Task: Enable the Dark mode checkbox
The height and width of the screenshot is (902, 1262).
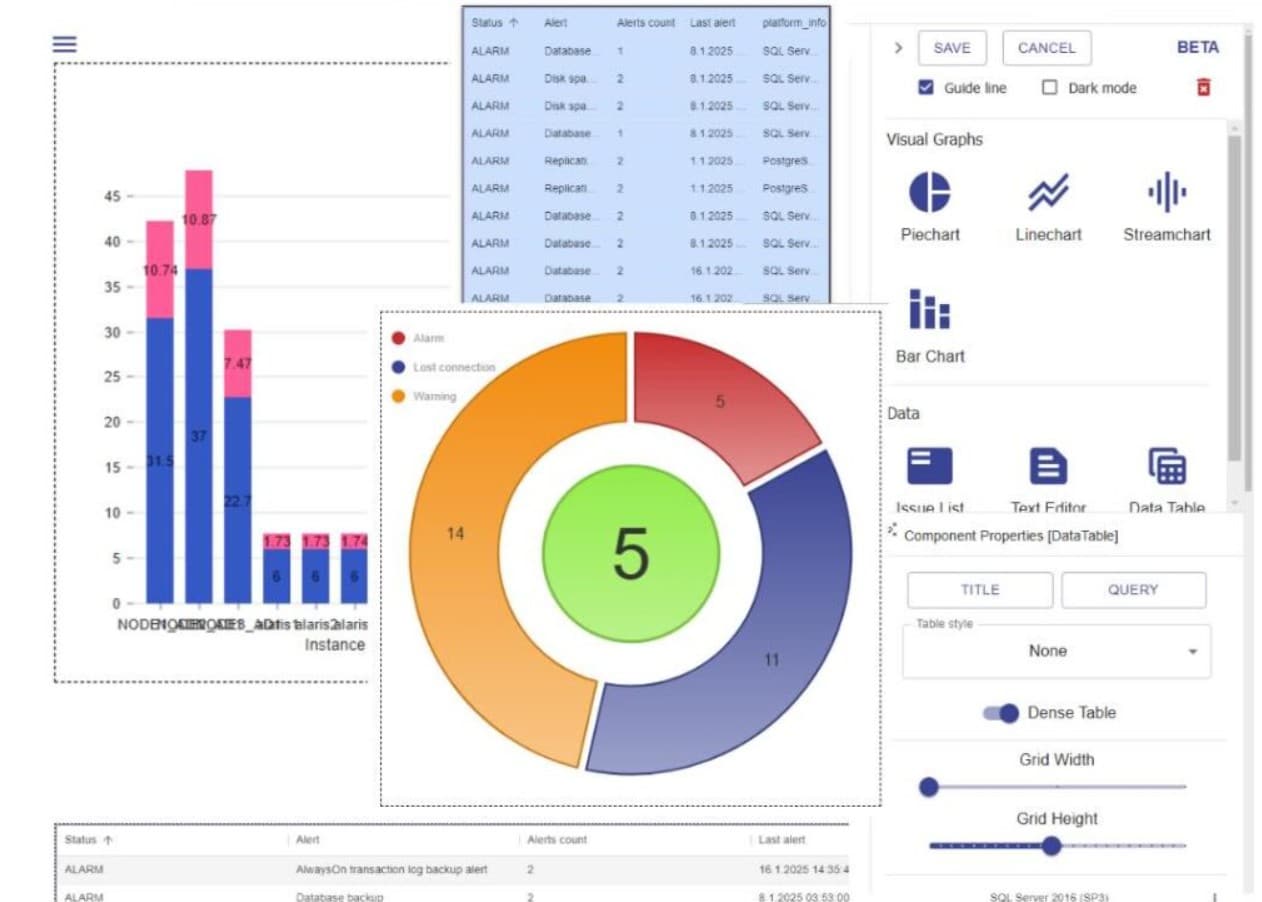Action: tap(1049, 88)
